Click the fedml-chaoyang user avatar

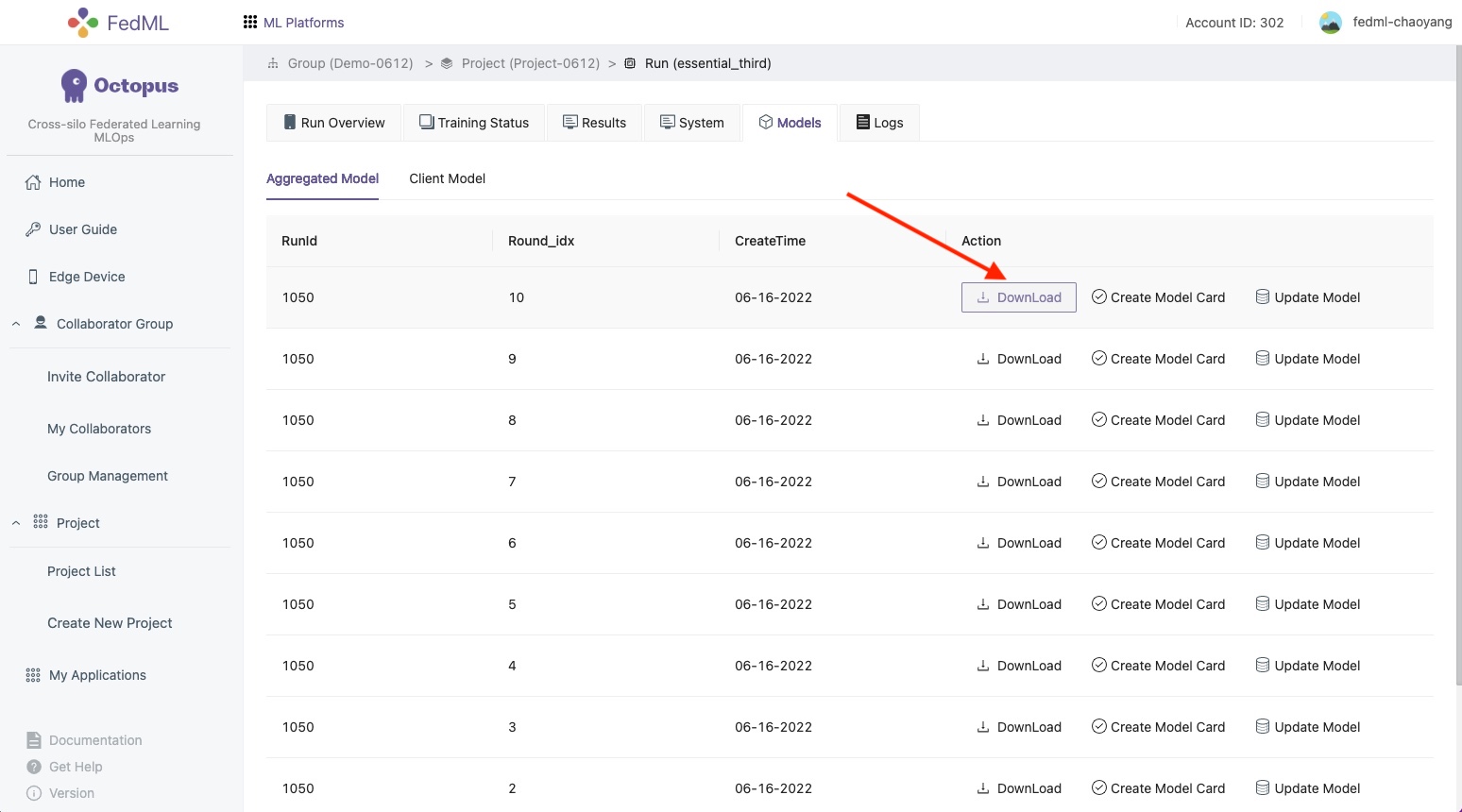tap(1330, 23)
